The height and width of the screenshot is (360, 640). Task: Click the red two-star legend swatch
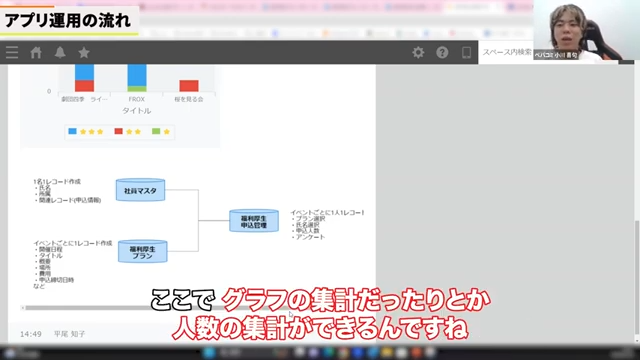(118, 131)
